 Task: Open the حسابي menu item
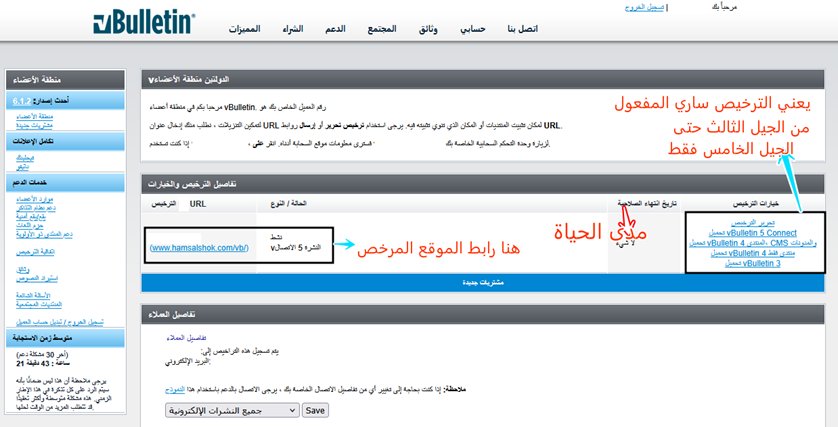(x=473, y=29)
